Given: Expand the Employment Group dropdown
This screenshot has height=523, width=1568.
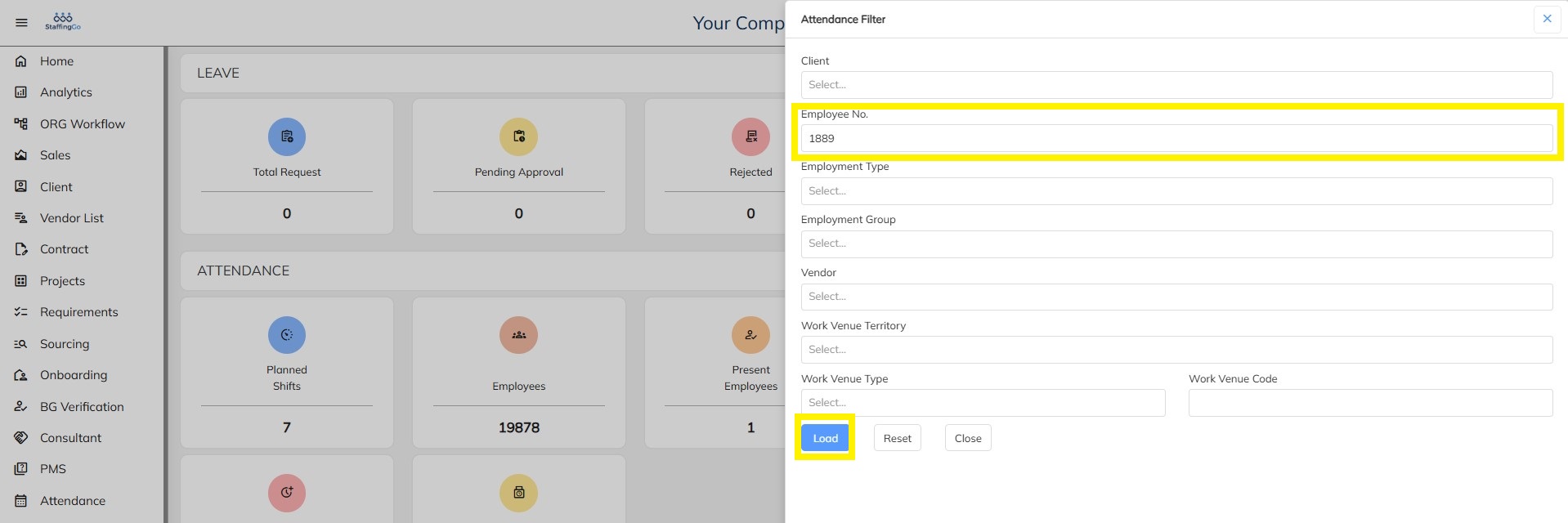Looking at the screenshot, I should (1176, 244).
